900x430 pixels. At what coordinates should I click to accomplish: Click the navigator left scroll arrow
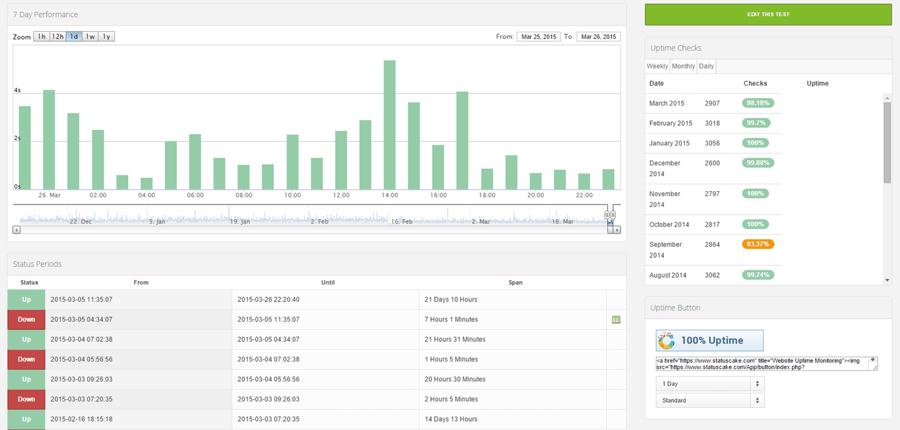coord(17,230)
